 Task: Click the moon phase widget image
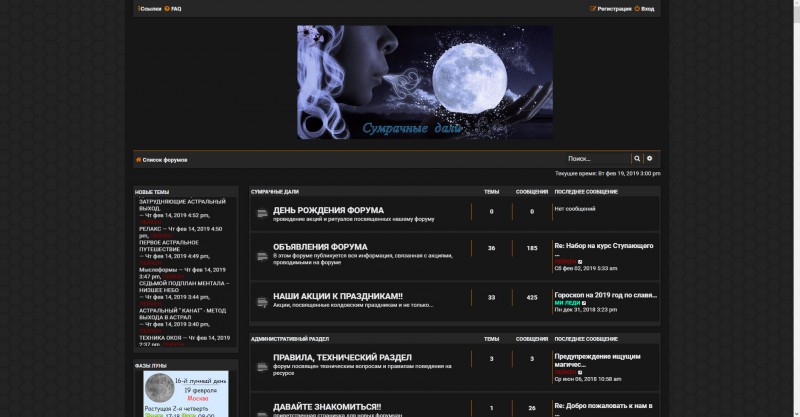186,394
